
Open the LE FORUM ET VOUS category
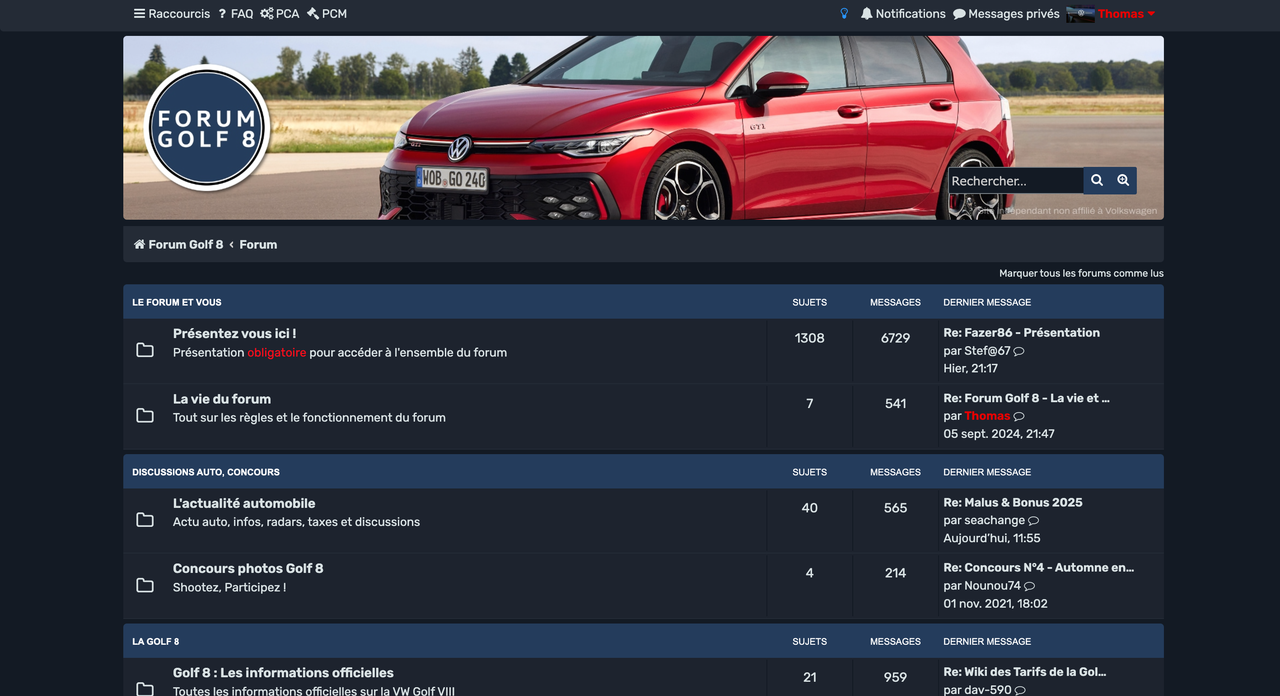(x=177, y=302)
